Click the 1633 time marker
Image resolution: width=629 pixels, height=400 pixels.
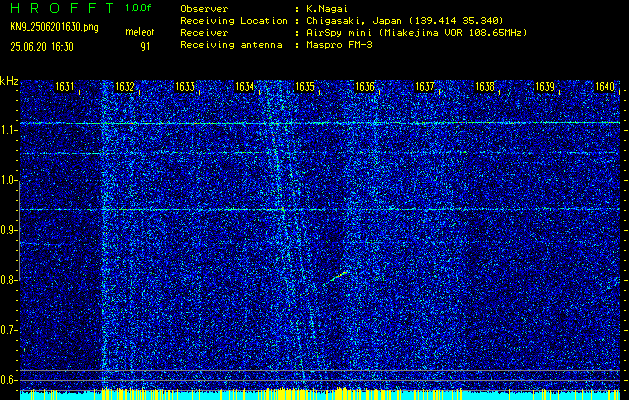click(x=185, y=86)
